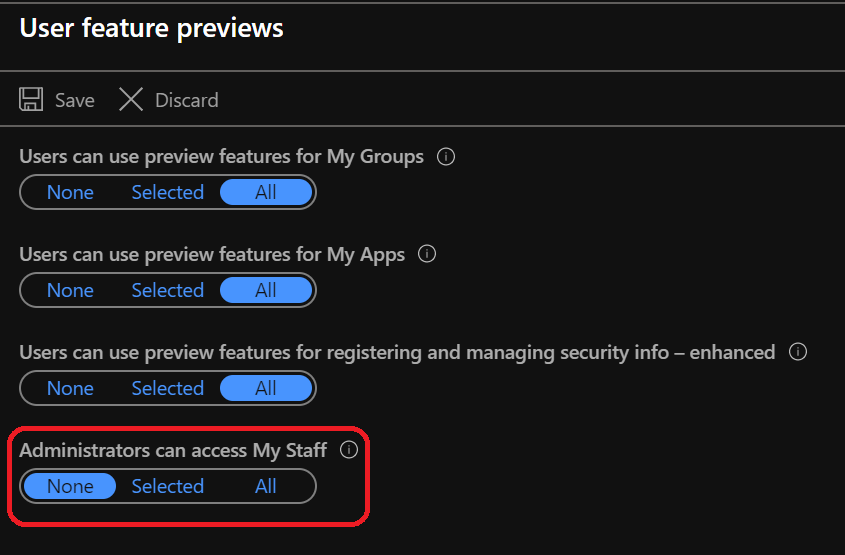
Task: Open info icon for security info setting
Action: [x=798, y=352]
